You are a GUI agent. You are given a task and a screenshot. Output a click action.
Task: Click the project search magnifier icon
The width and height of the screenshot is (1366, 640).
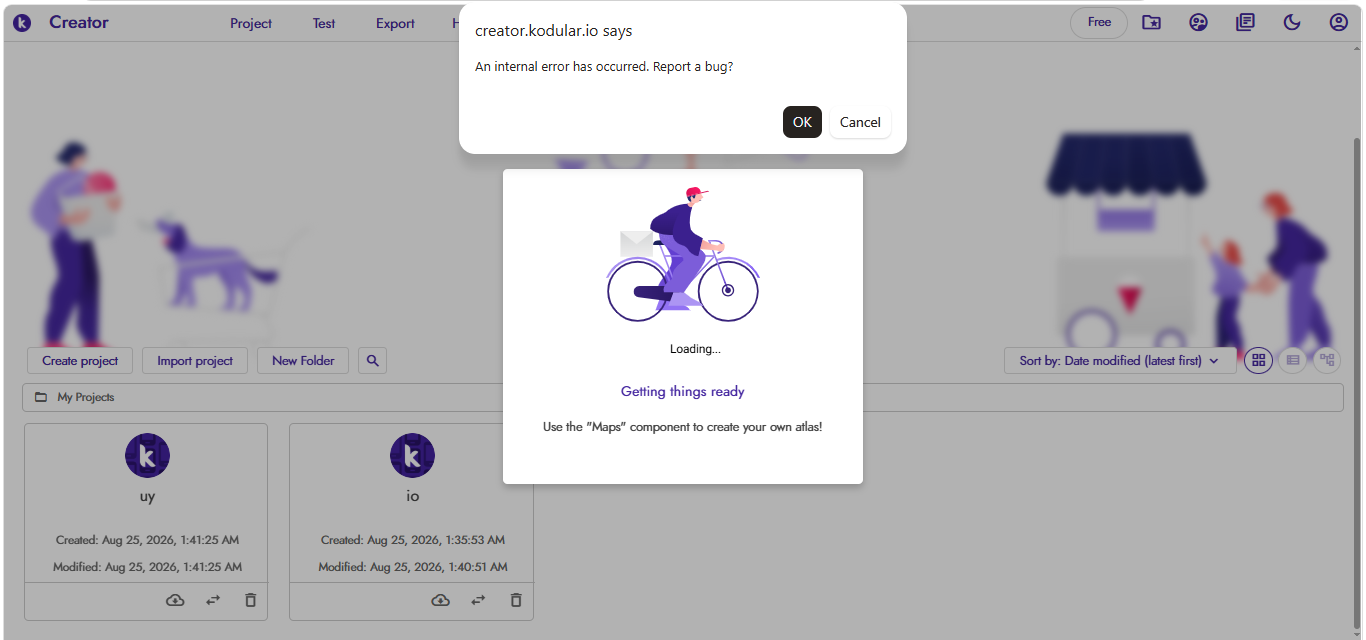[x=373, y=361]
